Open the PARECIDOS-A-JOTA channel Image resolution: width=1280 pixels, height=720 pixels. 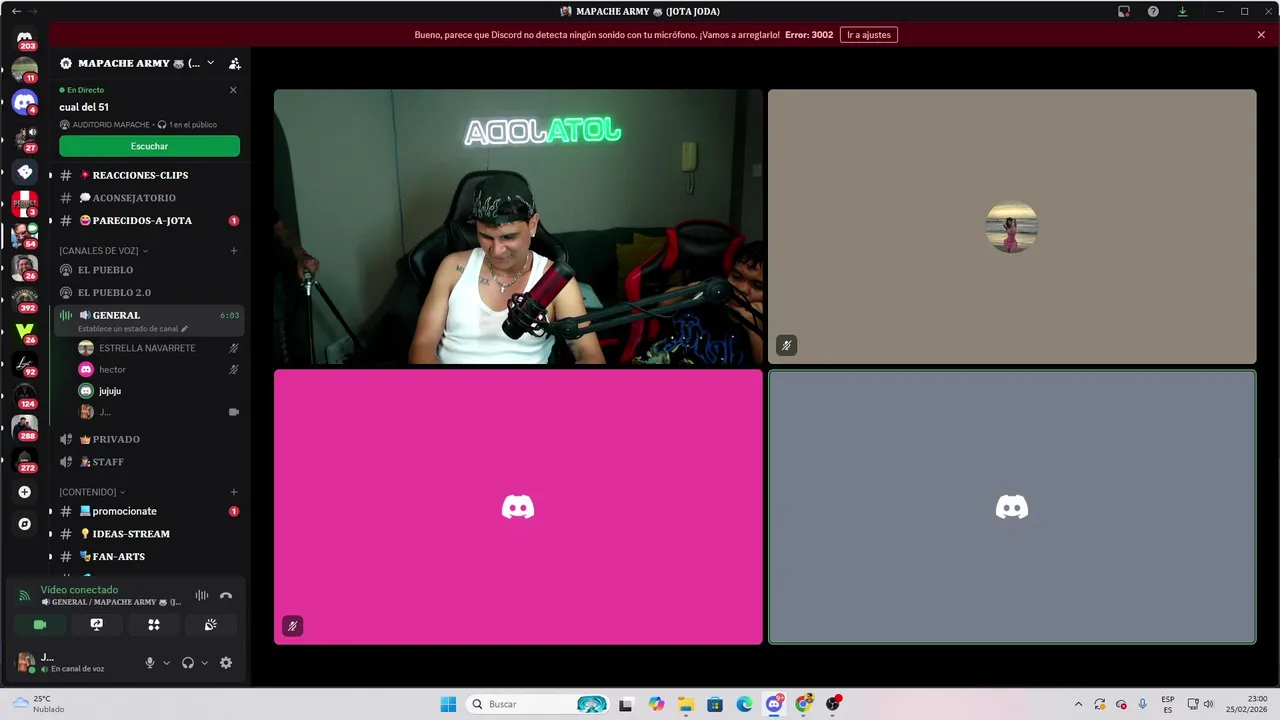pos(149,220)
